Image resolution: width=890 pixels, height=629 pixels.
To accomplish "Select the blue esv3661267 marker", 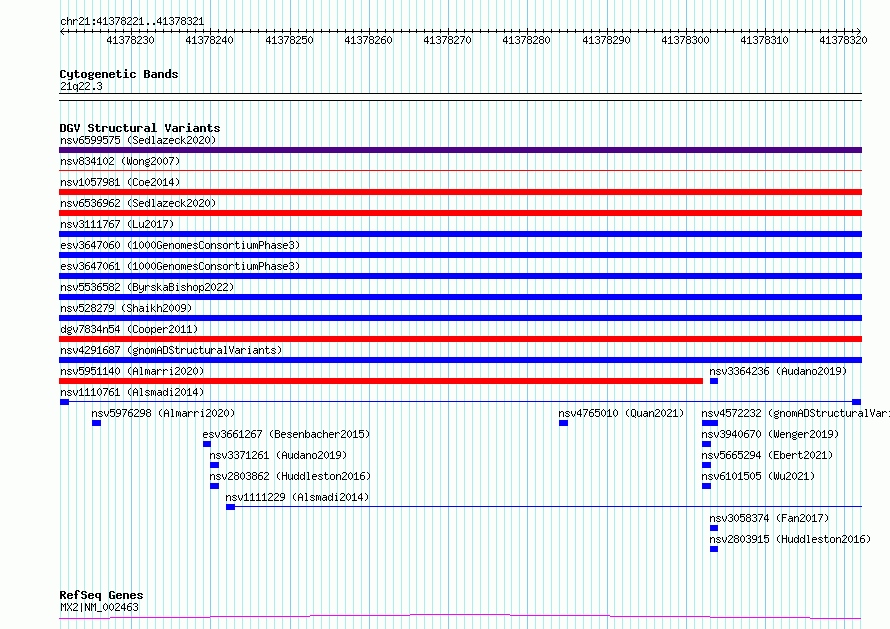I will point(207,444).
